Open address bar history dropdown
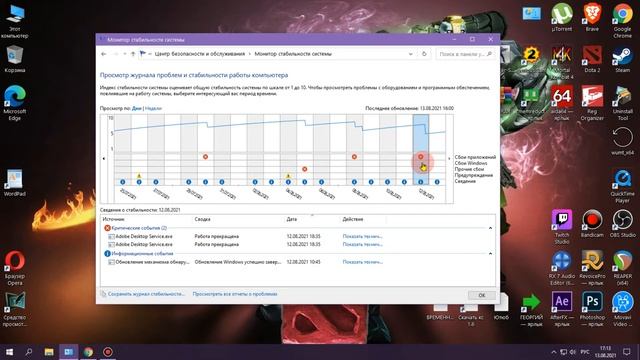The height and width of the screenshot is (360, 640). 411,54
